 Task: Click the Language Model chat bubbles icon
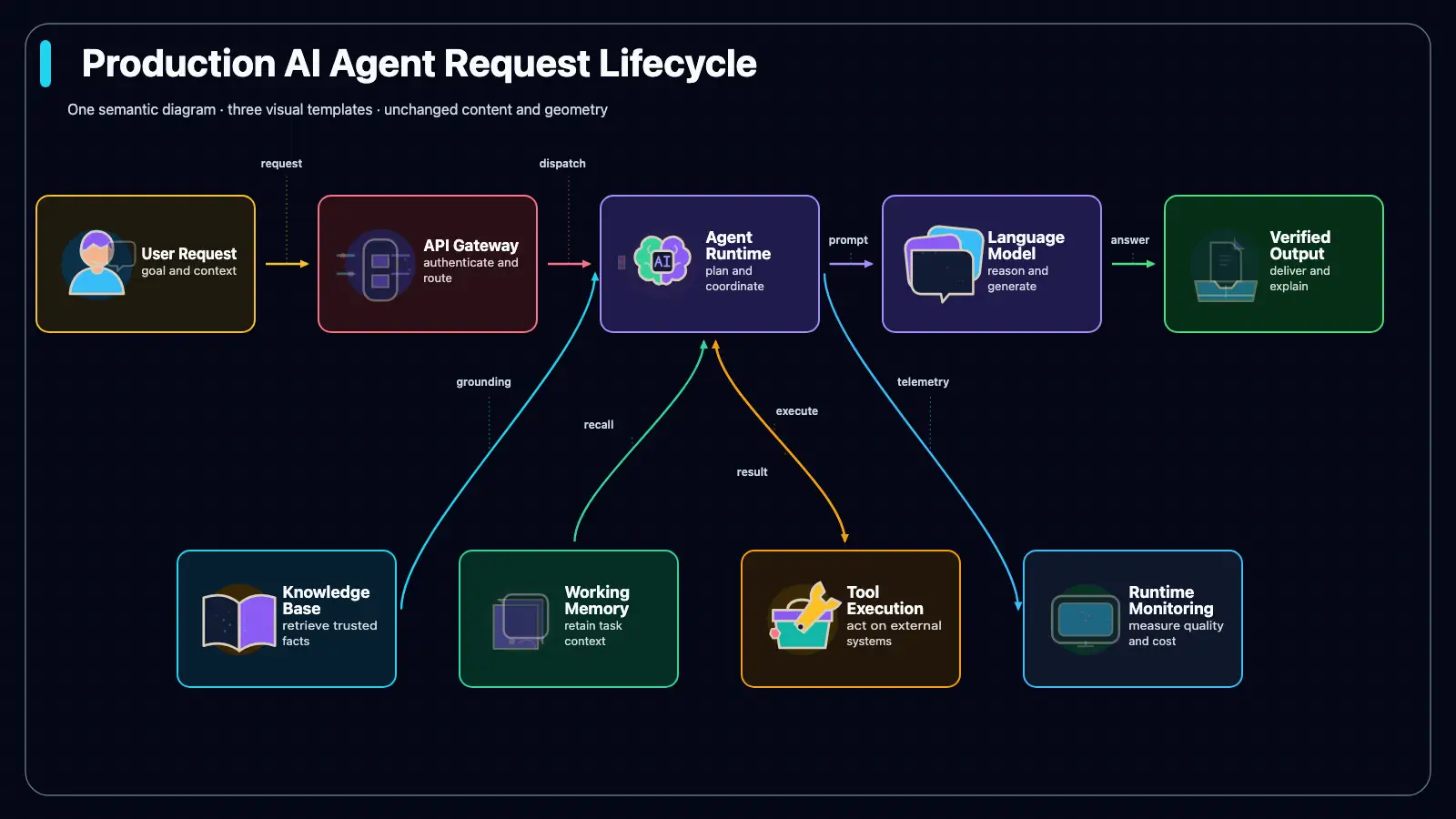tap(944, 264)
